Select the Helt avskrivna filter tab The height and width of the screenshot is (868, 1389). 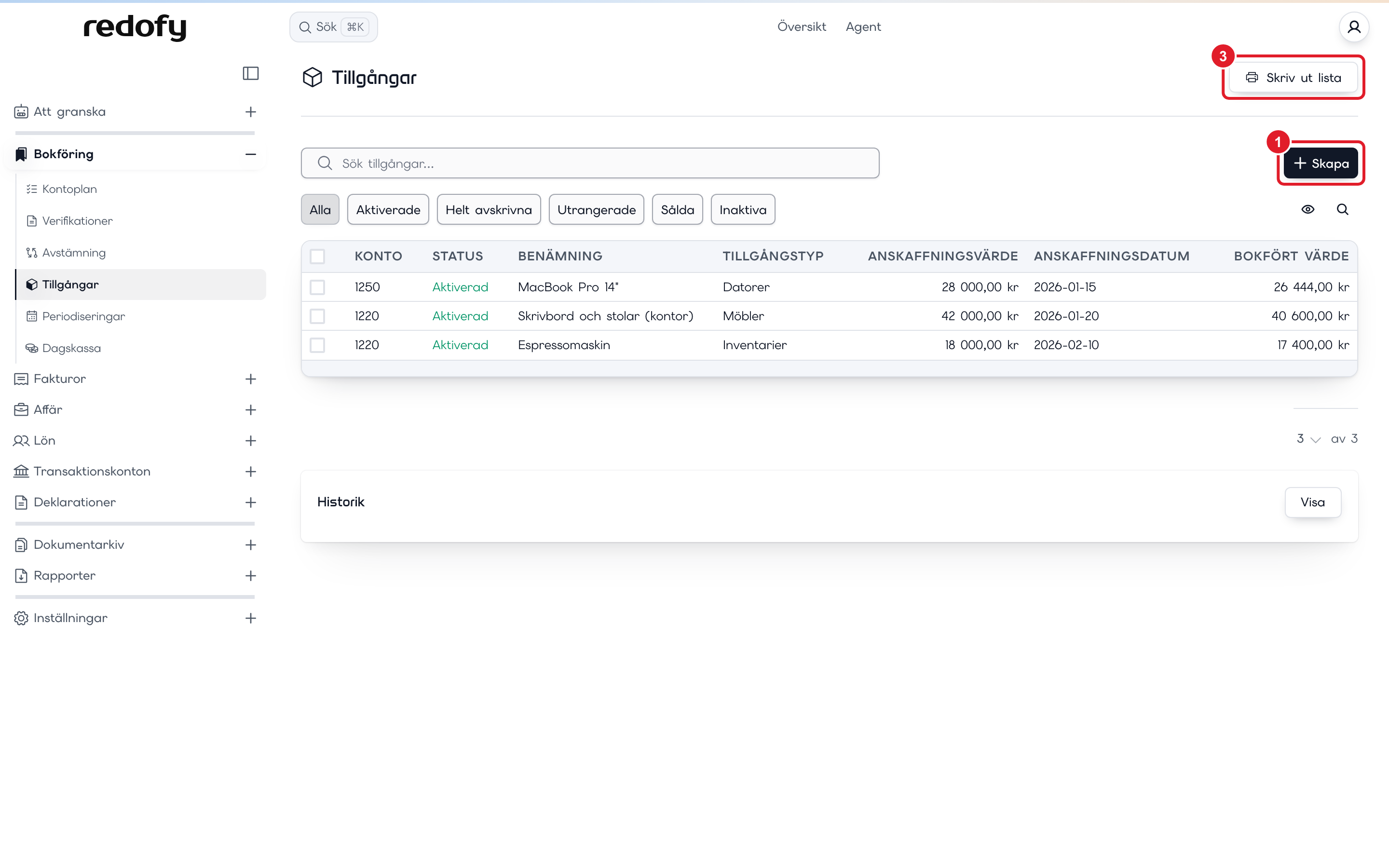489,210
